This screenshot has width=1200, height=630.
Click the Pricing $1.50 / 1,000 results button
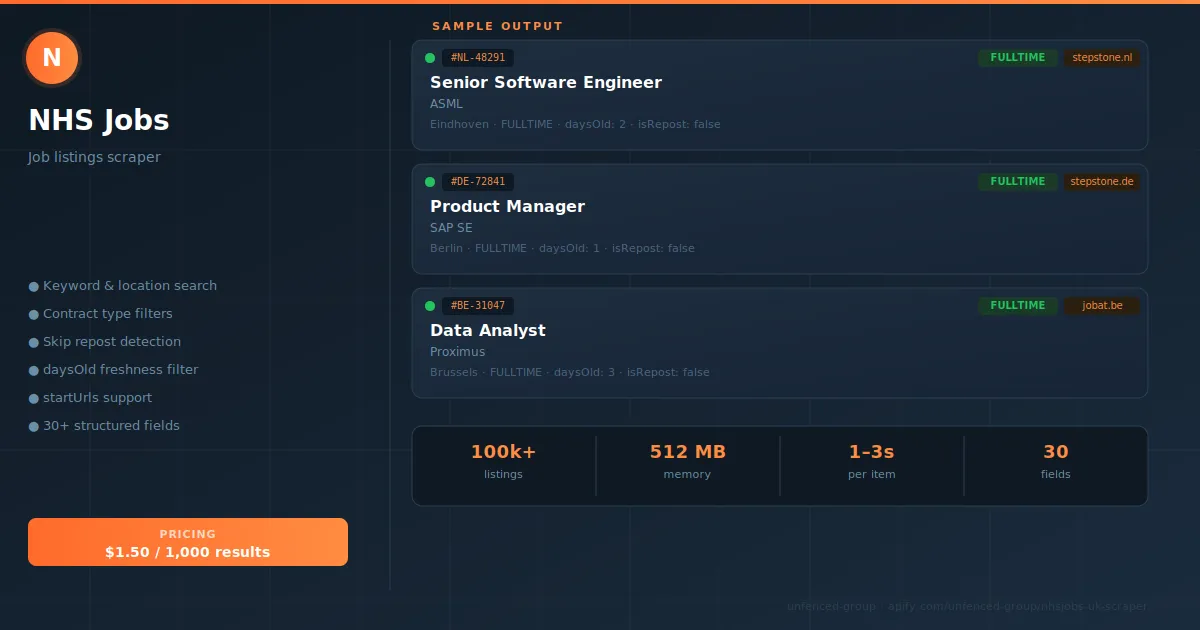pyautogui.click(x=188, y=542)
